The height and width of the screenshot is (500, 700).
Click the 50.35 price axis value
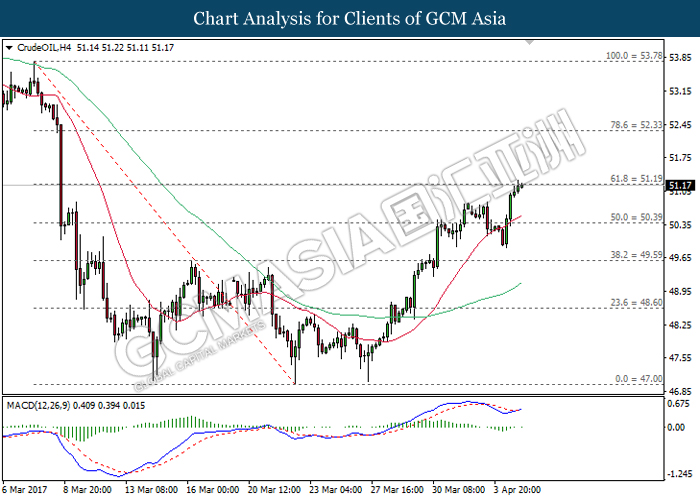(x=680, y=225)
